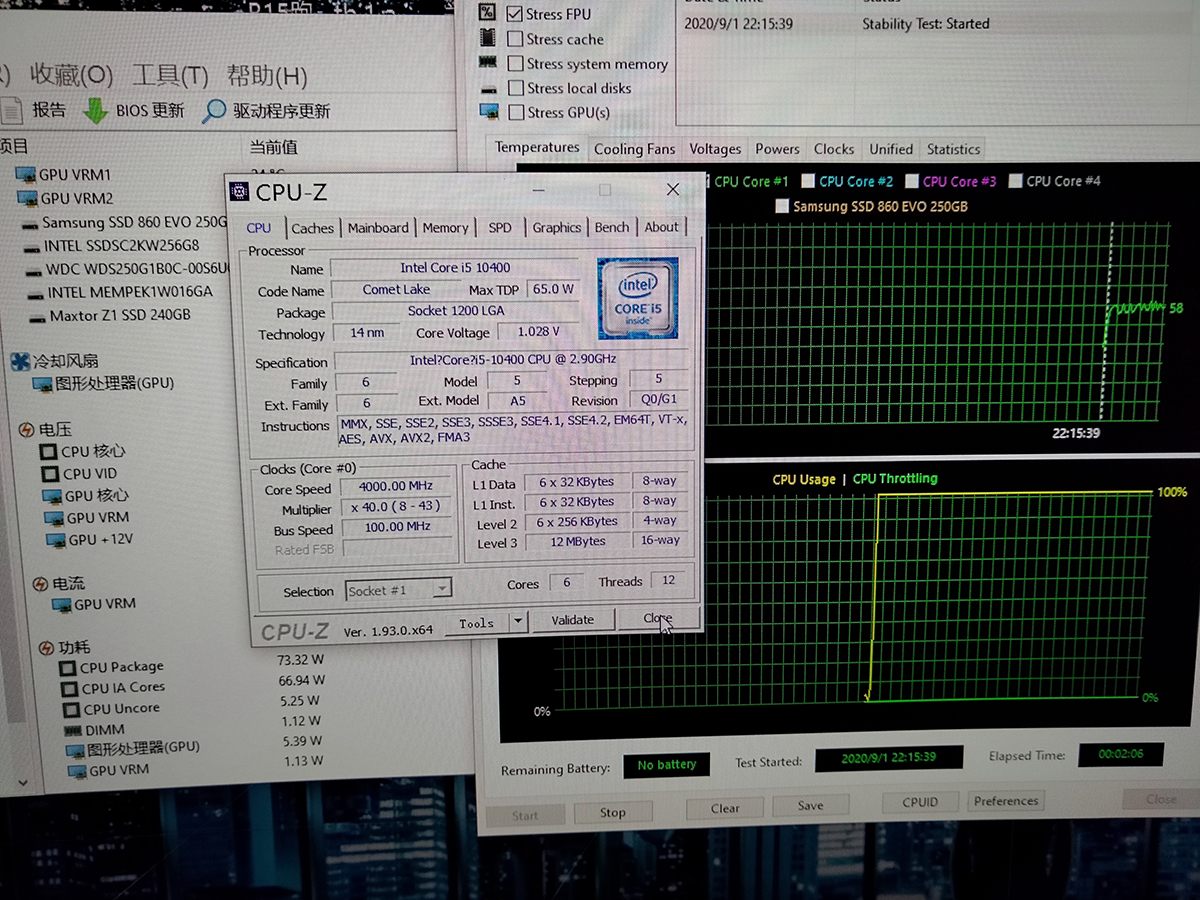The height and width of the screenshot is (900, 1200).
Task: Click the CPU 核心 voltage row icon
Action: (49, 452)
